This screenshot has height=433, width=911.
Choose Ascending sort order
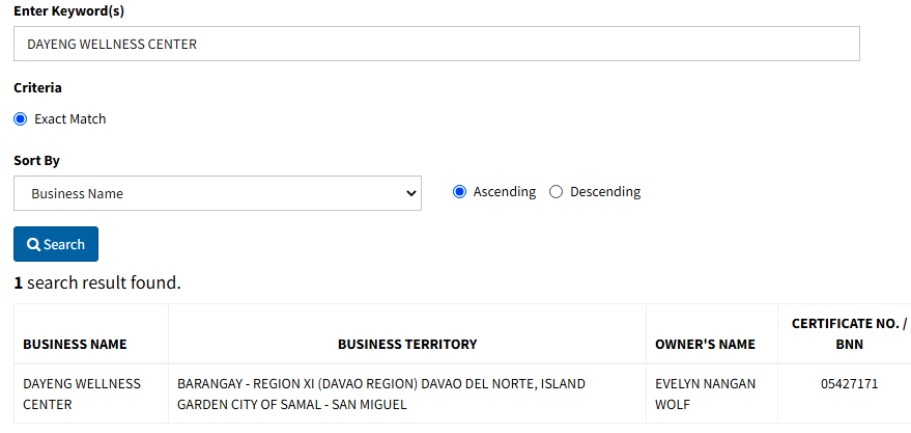tap(460, 192)
